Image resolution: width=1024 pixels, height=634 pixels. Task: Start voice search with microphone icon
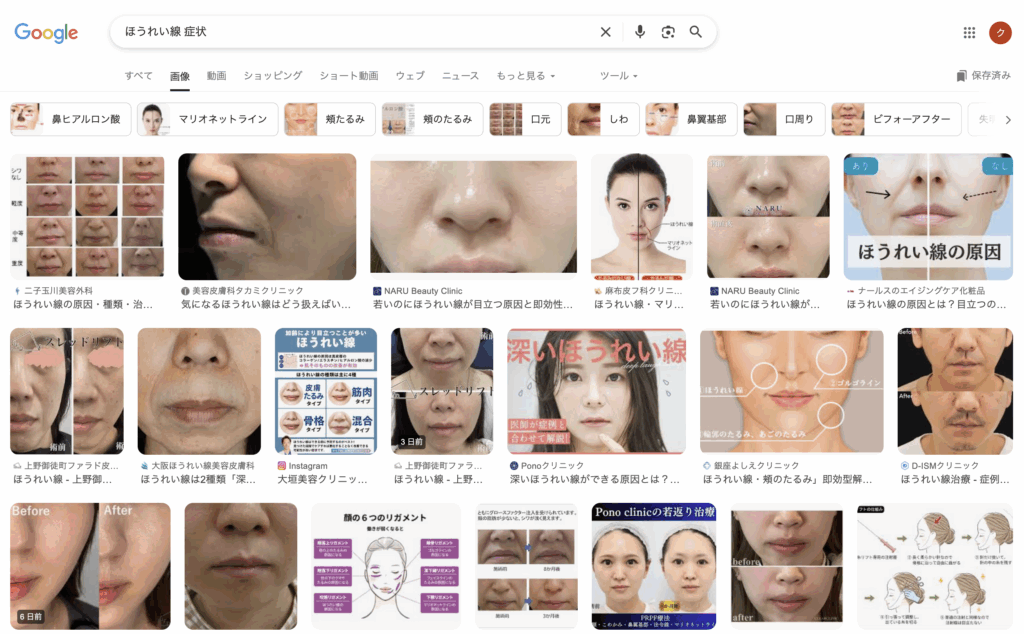click(x=640, y=32)
